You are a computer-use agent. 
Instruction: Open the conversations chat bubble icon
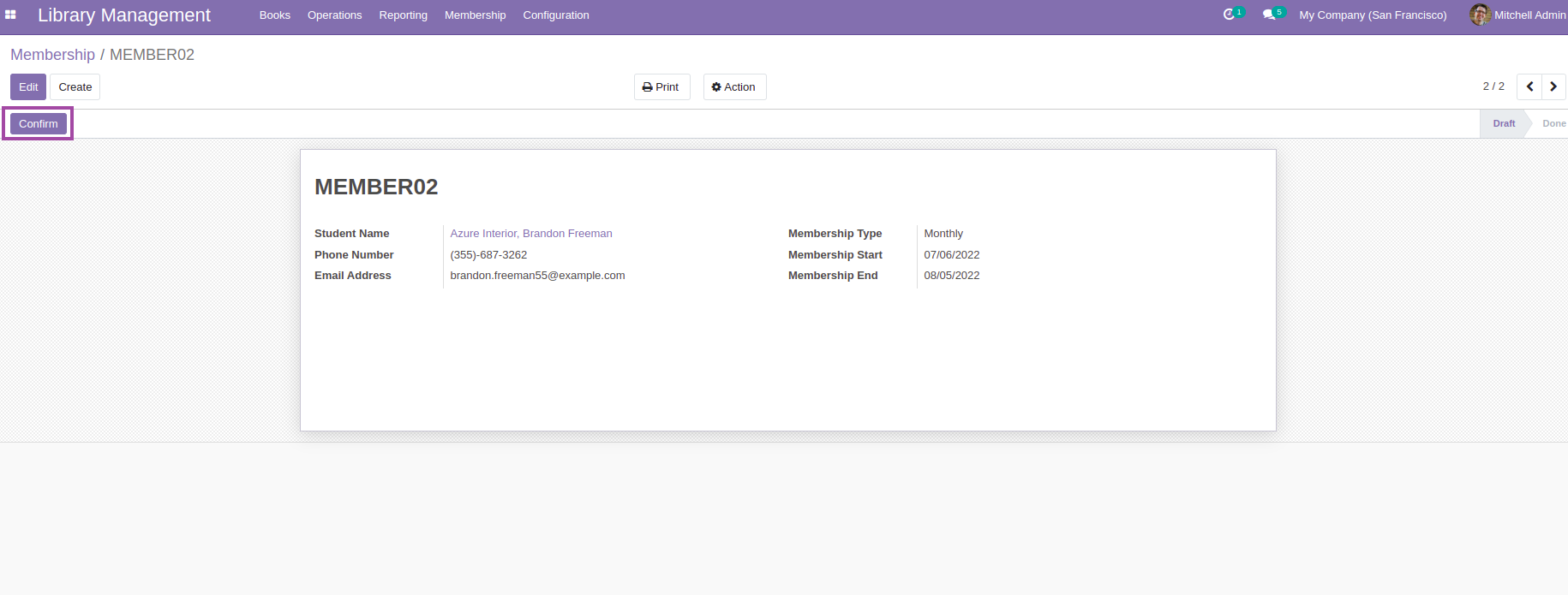pos(1269,15)
